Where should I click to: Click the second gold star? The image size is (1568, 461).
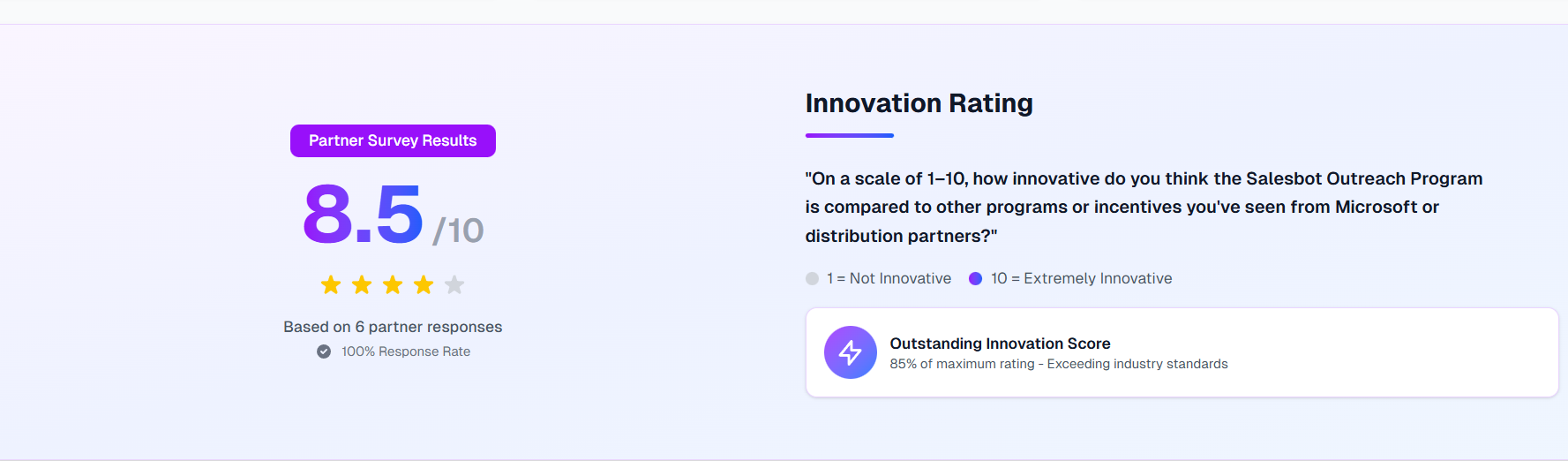(x=362, y=284)
